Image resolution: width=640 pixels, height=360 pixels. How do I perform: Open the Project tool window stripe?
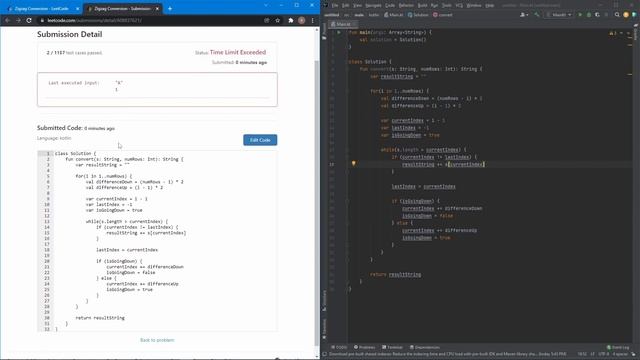point(324,31)
